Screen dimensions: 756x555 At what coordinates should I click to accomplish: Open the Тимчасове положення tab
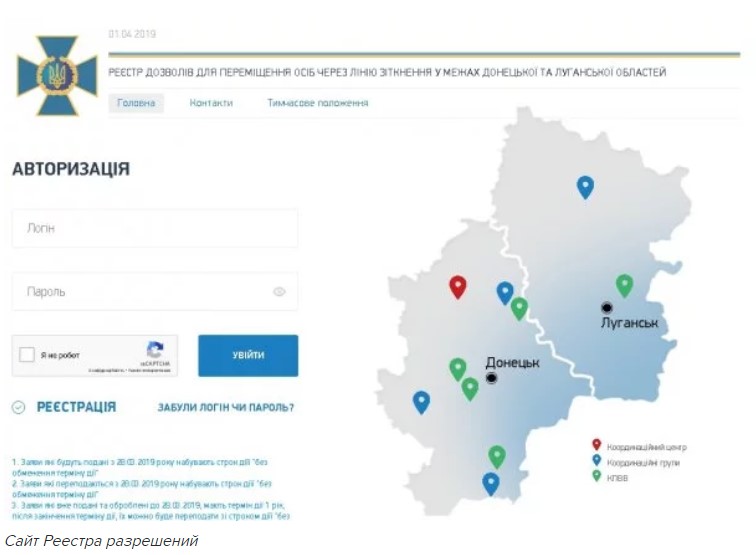click(x=317, y=103)
